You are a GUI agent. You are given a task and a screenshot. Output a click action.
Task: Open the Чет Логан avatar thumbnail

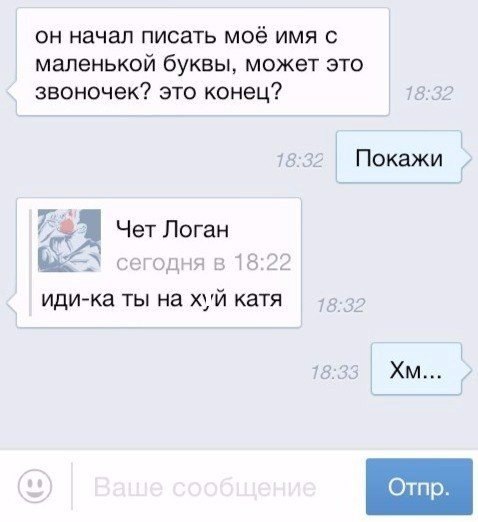(x=69, y=240)
